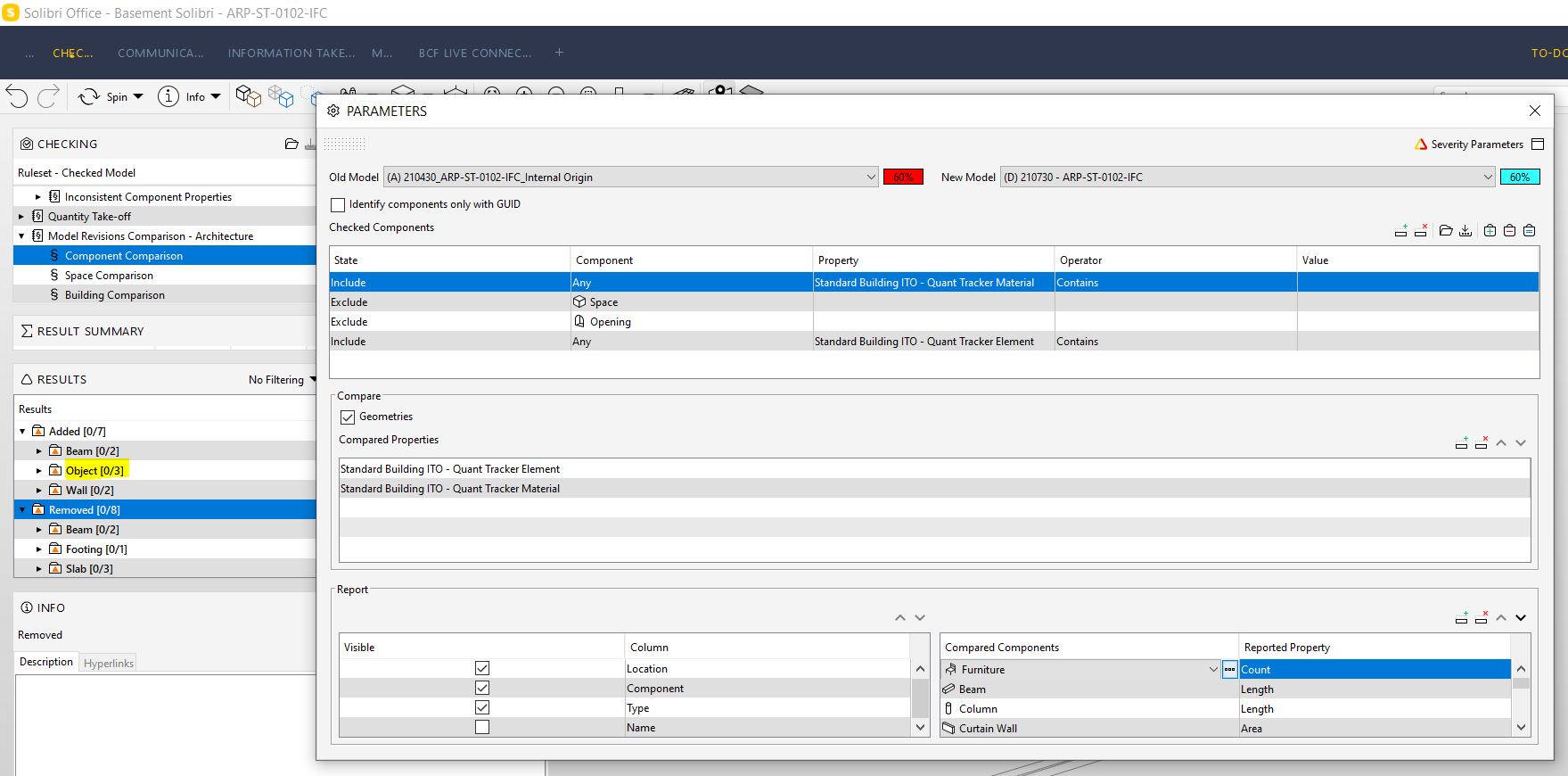Switch to the Information Takeoff tab
Image resolution: width=1568 pixels, height=776 pixels.
tap(291, 54)
